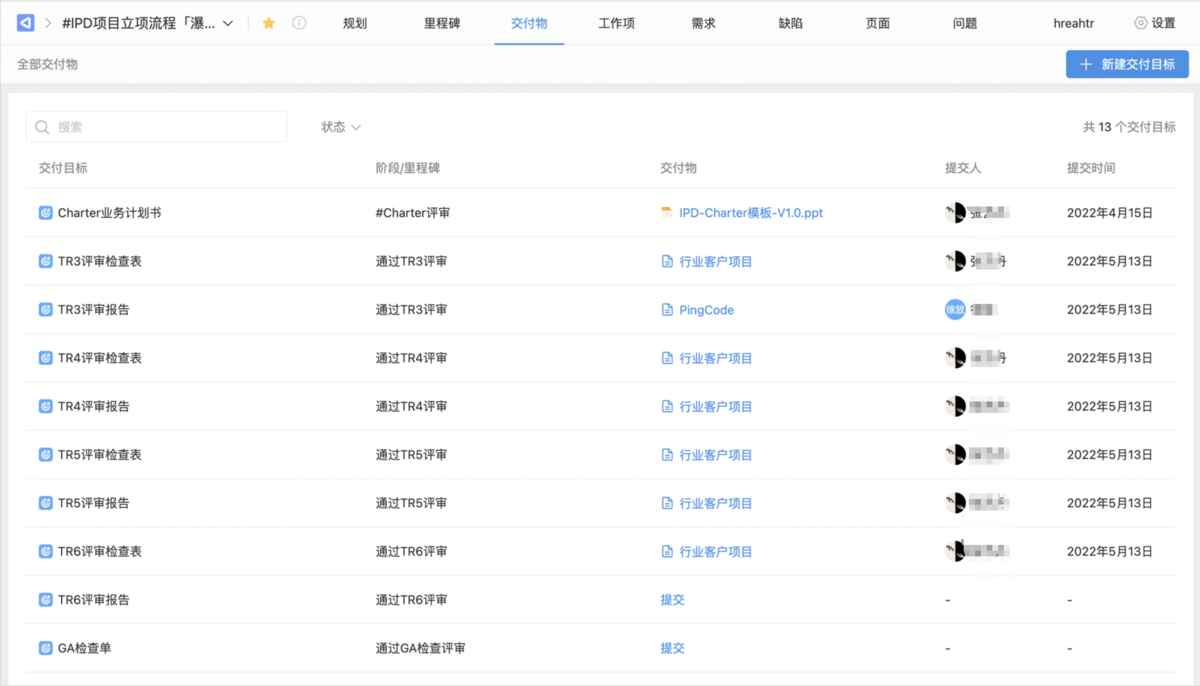Click the target icon of Charter业务计划书
This screenshot has height=686, width=1200.
tap(45, 213)
